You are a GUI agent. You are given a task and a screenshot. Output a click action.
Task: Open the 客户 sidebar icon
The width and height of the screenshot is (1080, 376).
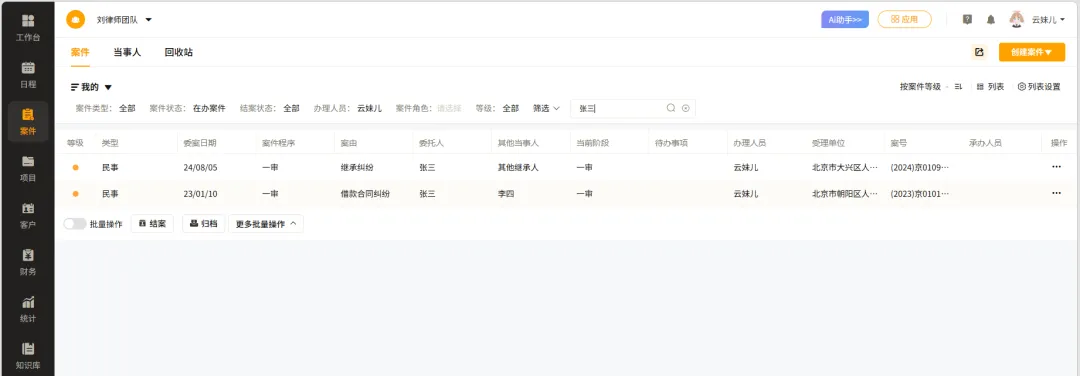28,208
